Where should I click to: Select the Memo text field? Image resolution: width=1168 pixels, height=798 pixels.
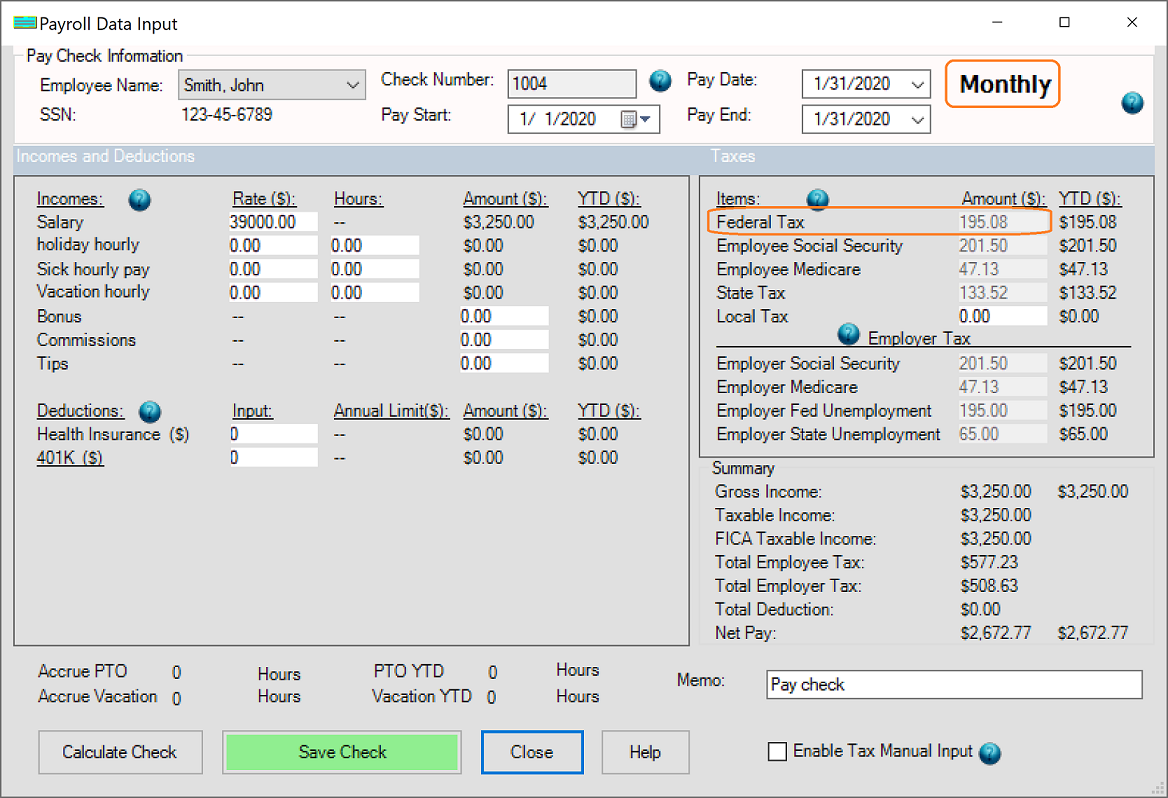pos(953,685)
